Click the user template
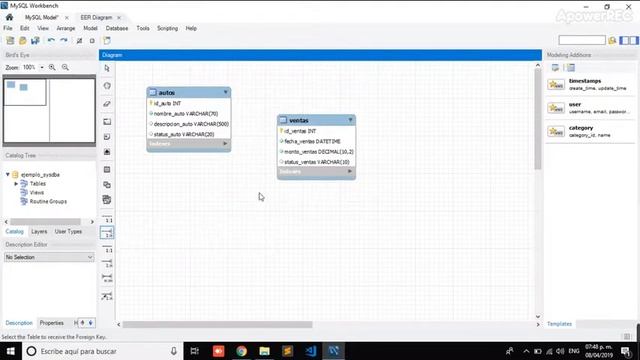This screenshot has width=640, height=360. tap(590, 108)
